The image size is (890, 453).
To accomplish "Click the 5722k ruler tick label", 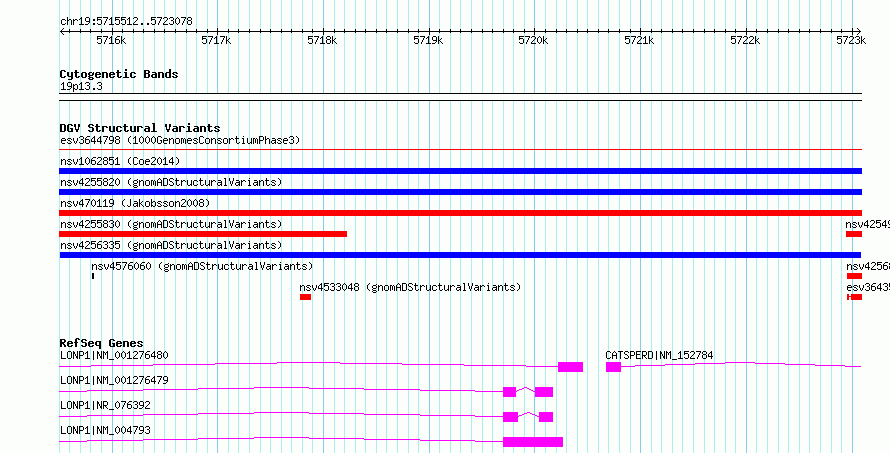I will tap(745, 40).
